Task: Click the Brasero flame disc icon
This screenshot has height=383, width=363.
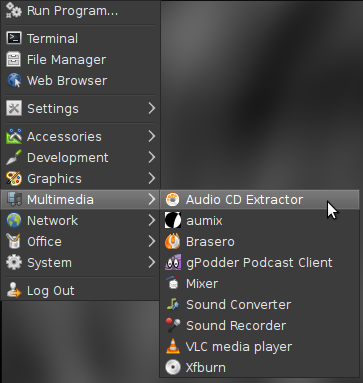Action: coord(173,241)
